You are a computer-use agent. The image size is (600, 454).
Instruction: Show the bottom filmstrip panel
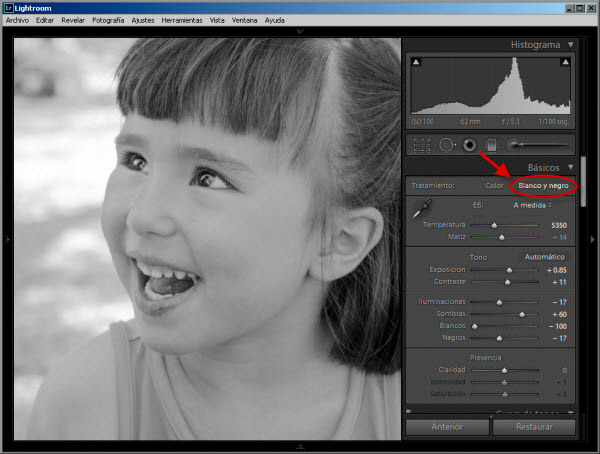click(300, 446)
